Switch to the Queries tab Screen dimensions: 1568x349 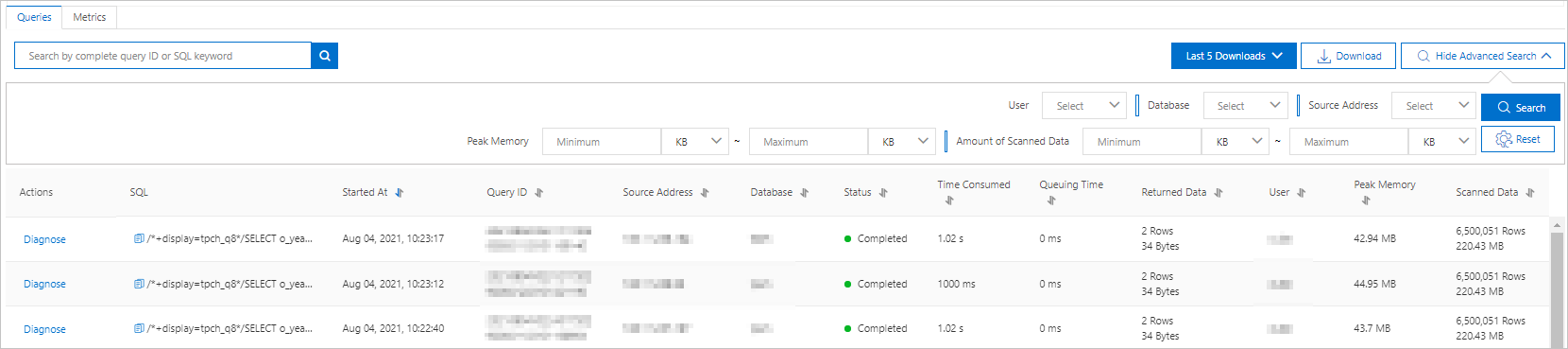click(35, 17)
